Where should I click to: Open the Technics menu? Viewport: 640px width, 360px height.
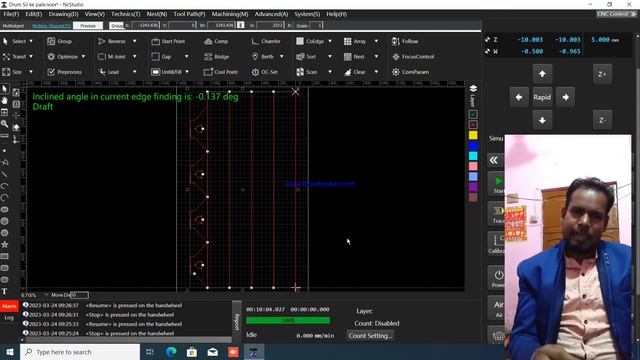(x=125, y=14)
